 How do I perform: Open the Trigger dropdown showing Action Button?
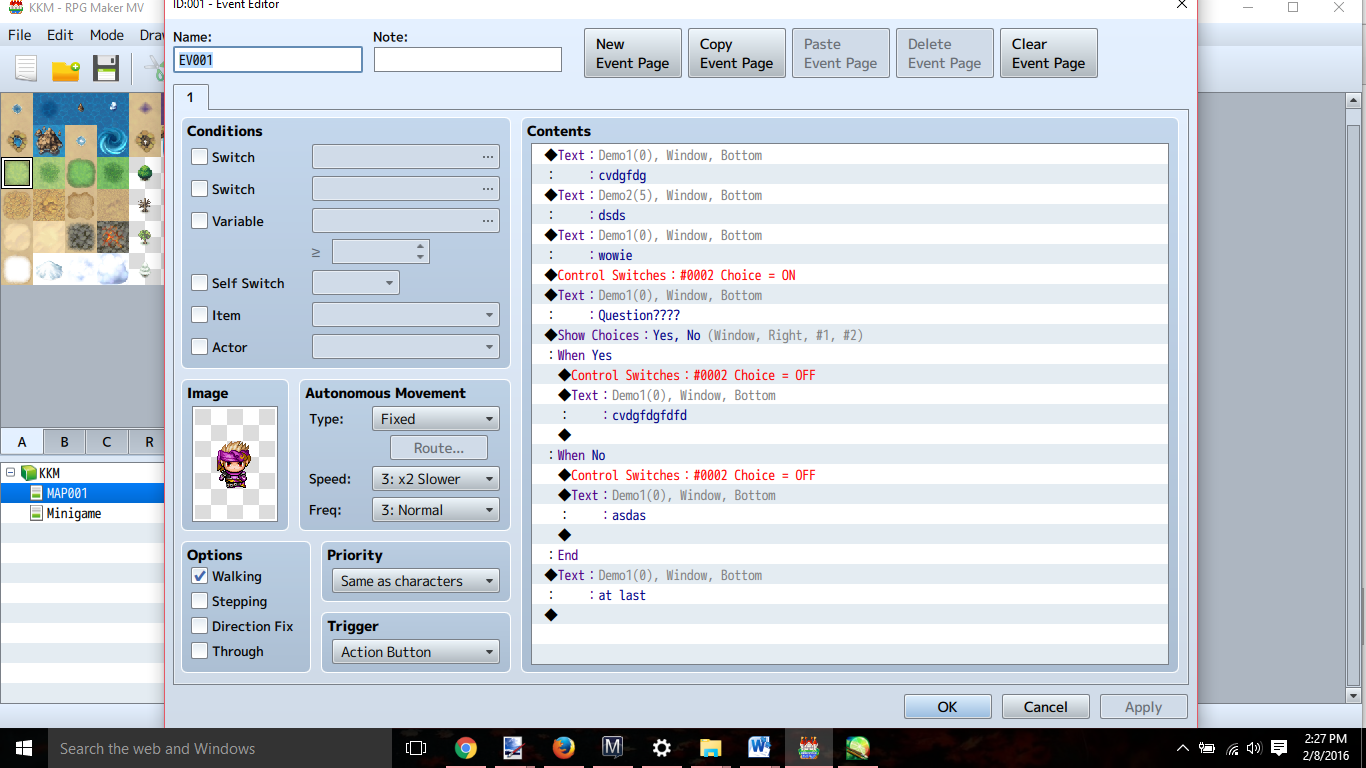tap(415, 652)
